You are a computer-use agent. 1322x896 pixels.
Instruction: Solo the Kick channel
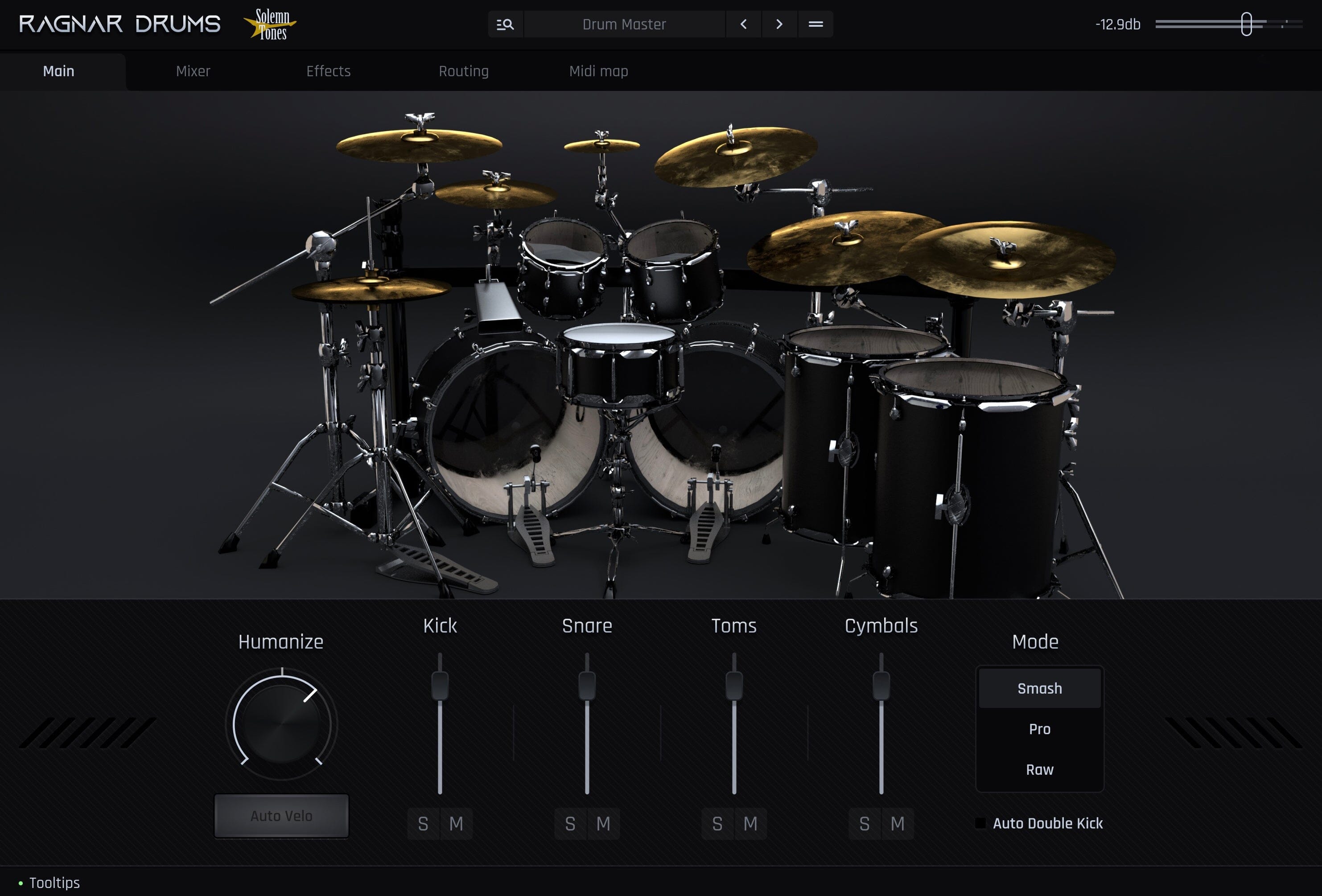(423, 823)
